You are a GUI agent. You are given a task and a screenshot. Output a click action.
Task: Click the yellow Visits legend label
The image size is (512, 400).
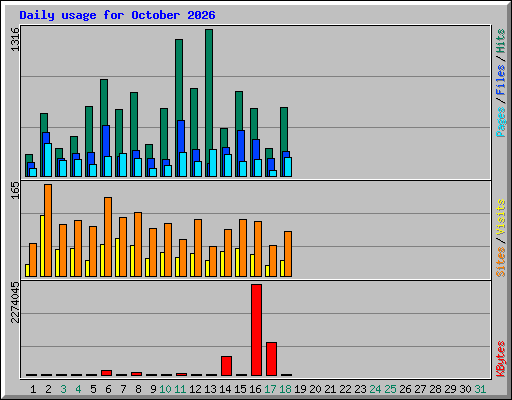501,218
